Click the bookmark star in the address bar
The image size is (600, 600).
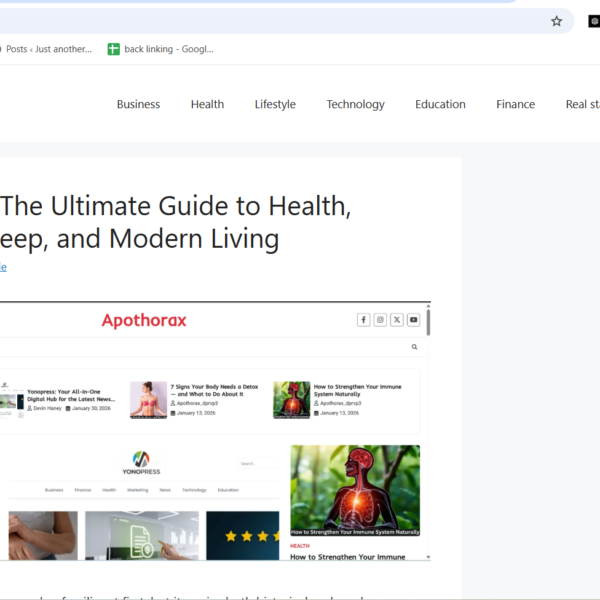[x=557, y=21]
